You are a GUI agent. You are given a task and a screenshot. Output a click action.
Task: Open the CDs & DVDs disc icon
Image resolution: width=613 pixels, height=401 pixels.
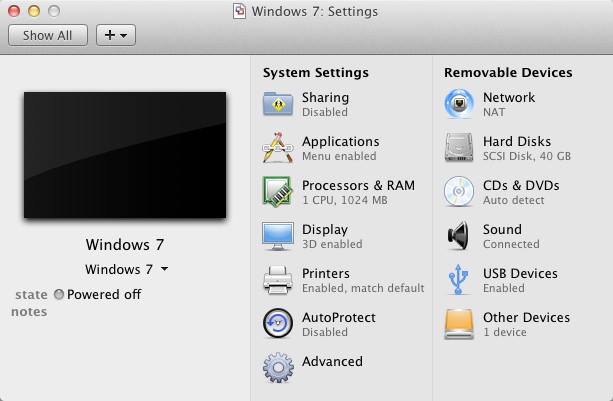click(x=459, y=192)
